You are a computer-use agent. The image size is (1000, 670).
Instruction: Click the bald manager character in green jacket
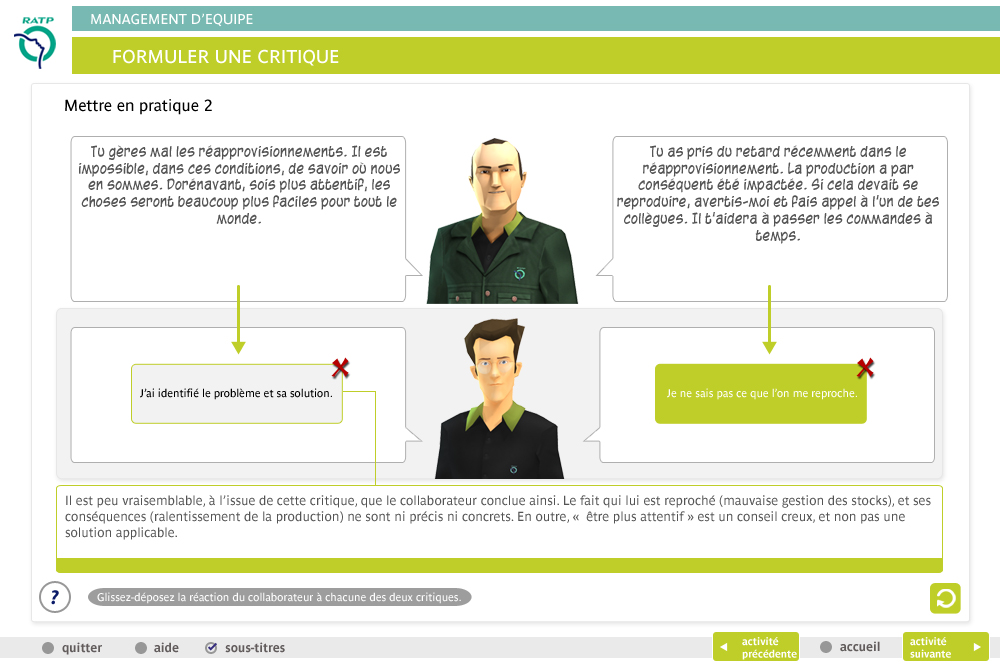[502, 221]
